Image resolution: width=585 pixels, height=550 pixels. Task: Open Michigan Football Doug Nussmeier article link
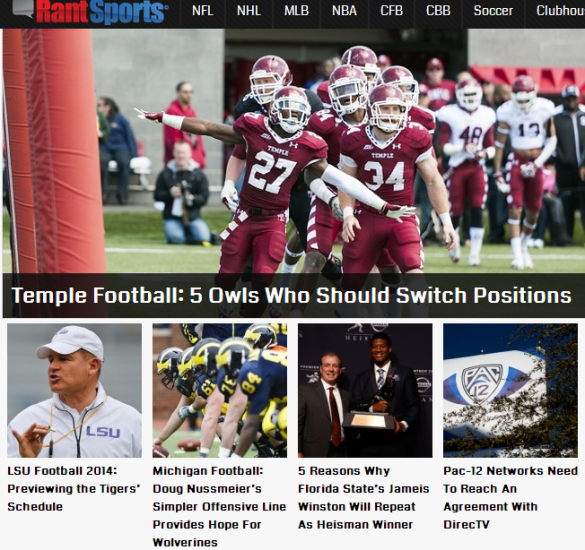(219, 506)
